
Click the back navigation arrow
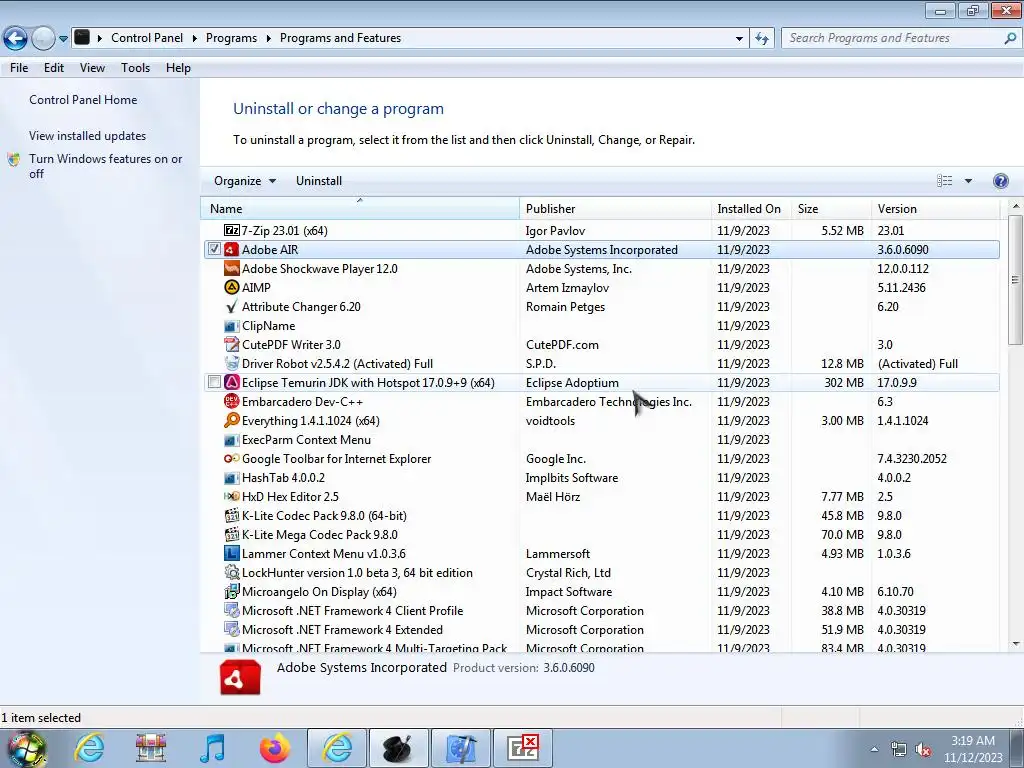click(16, 39)
